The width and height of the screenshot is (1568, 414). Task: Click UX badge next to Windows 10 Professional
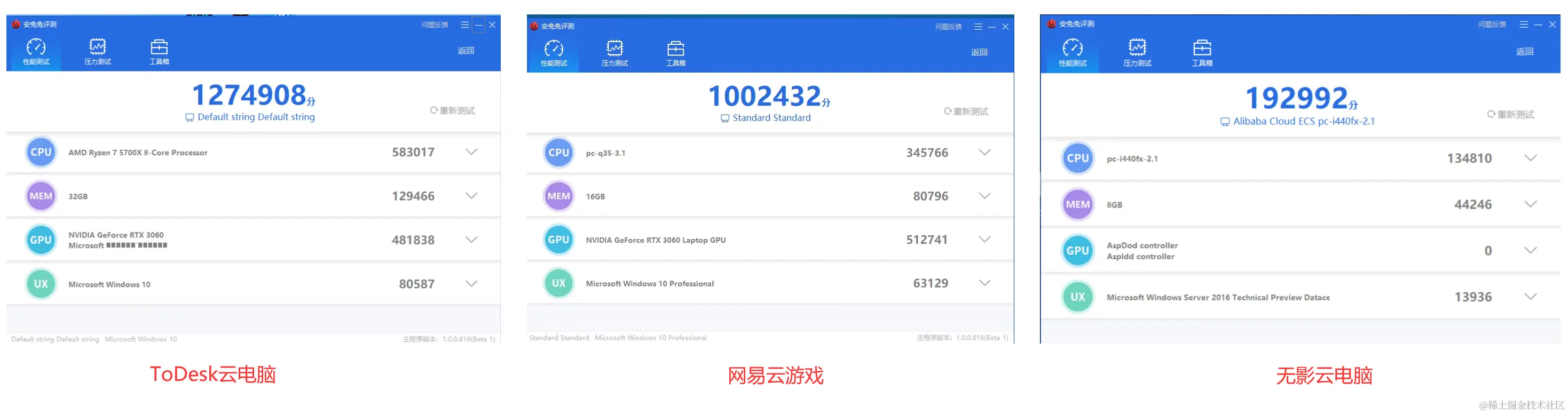click(558, 283)
